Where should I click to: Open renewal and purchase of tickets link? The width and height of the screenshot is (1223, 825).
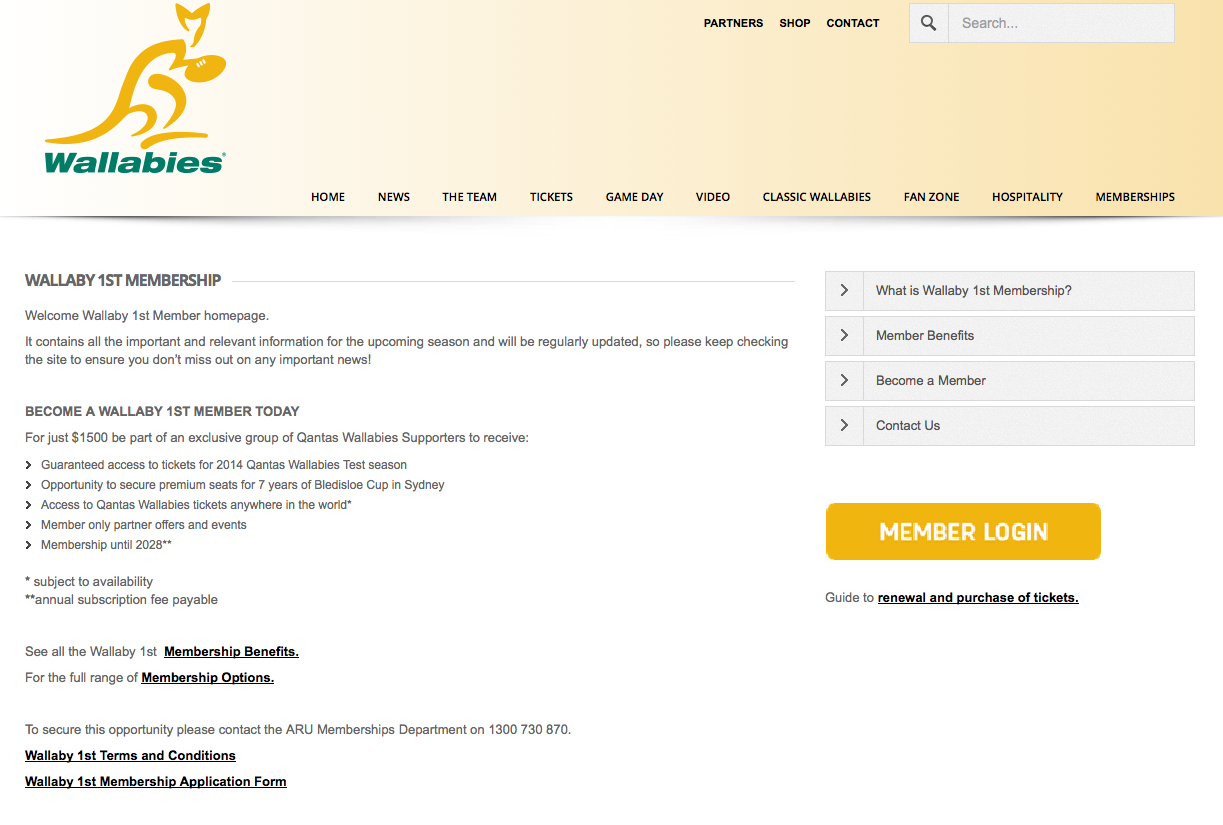pos(978,598)
